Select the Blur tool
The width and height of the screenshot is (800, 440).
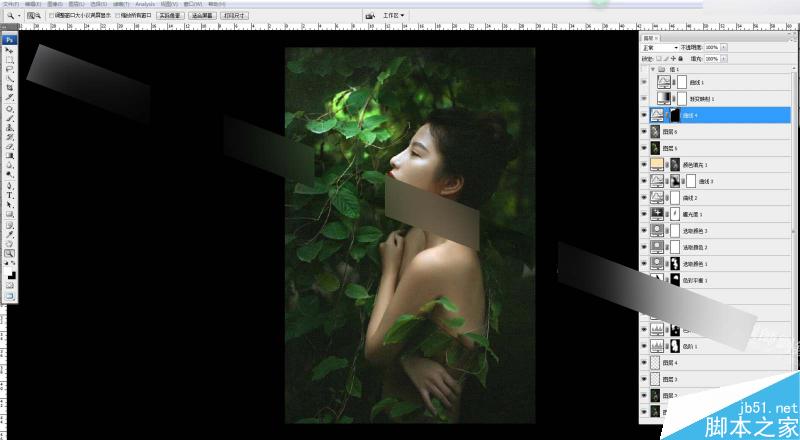tap(9, 165)
